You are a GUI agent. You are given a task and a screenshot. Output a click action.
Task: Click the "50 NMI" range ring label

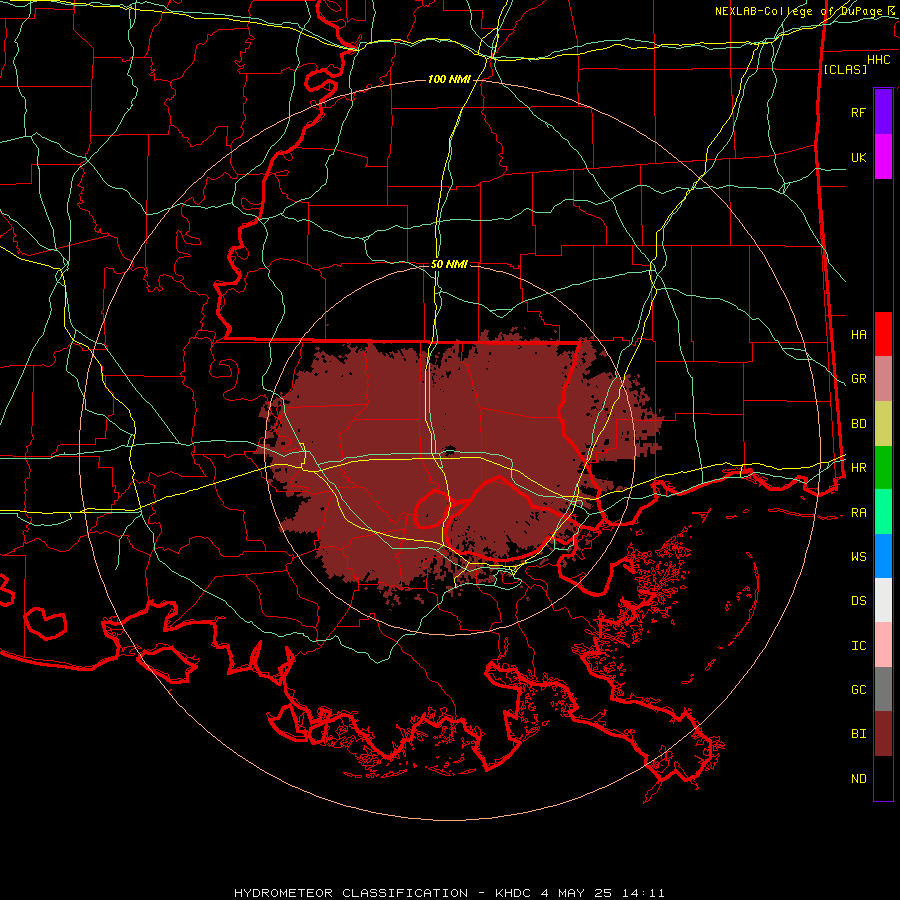(449, 264)
